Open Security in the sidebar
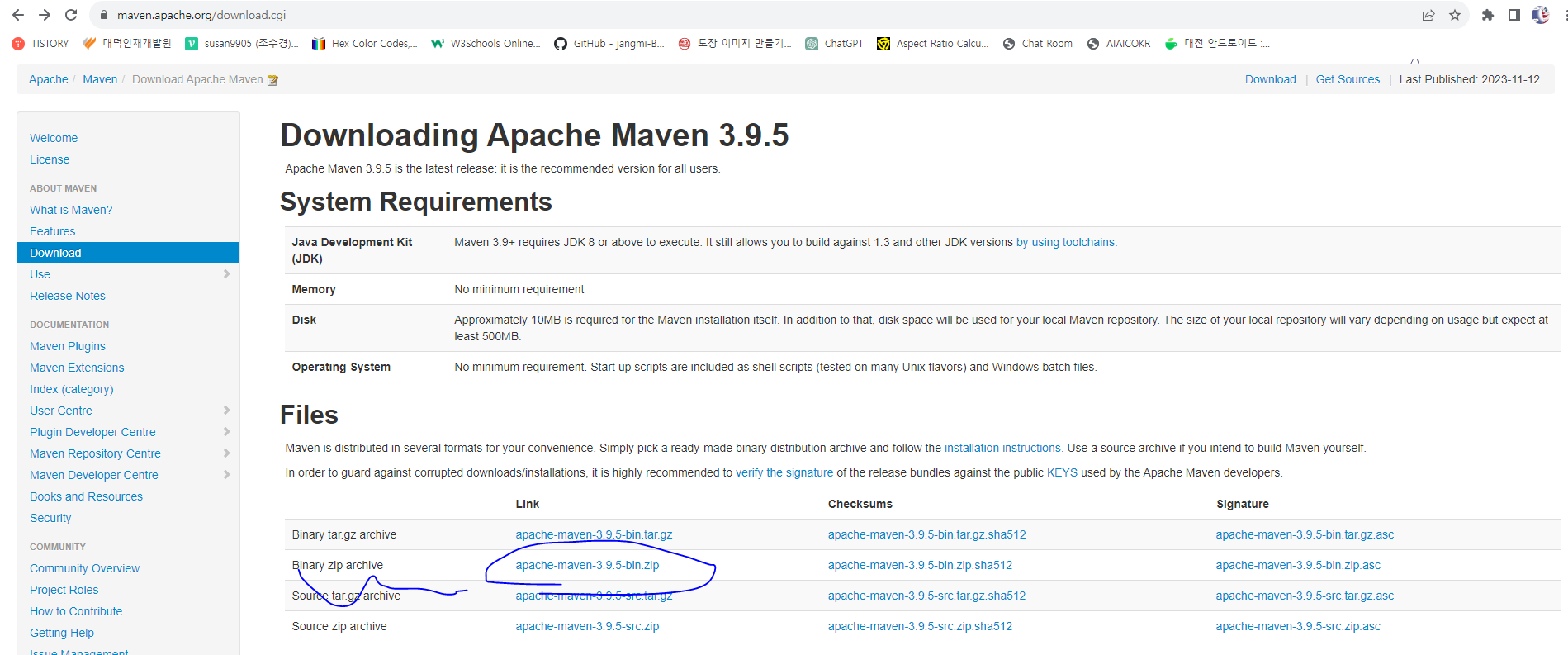1568x655 pixels. [x=50, y=518]
